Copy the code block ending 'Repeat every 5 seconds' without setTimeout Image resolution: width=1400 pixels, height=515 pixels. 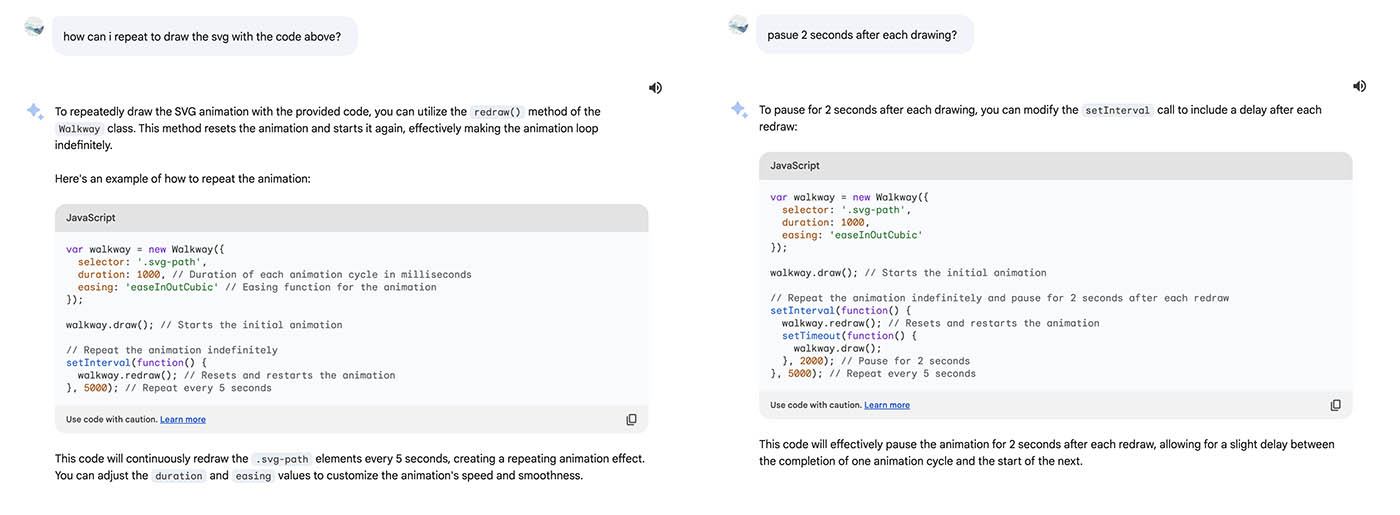coord(631,419)
